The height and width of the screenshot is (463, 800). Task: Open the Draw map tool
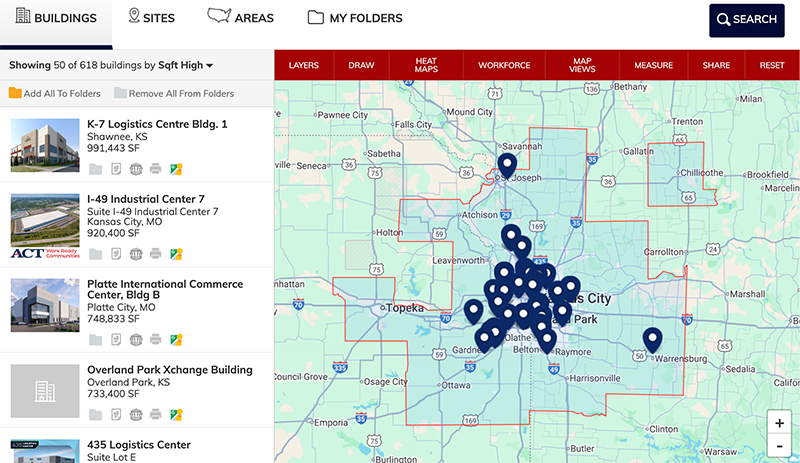coord(361,65)
